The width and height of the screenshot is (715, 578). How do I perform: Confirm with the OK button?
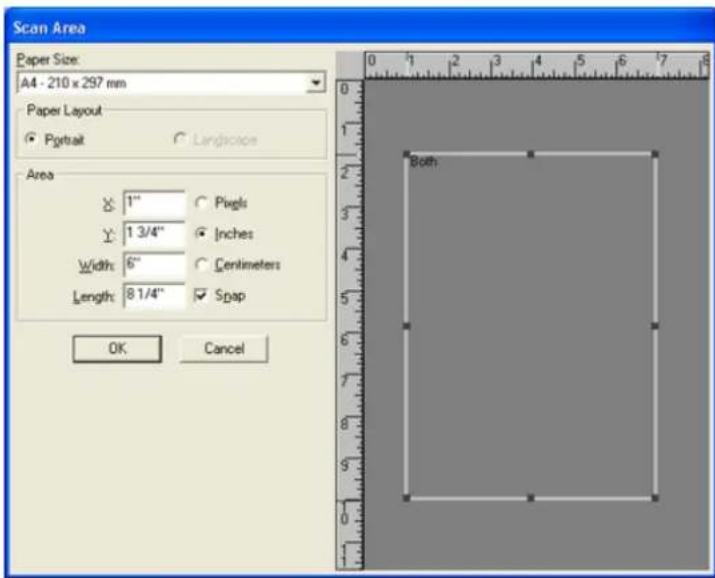click(x=117, y=349)
